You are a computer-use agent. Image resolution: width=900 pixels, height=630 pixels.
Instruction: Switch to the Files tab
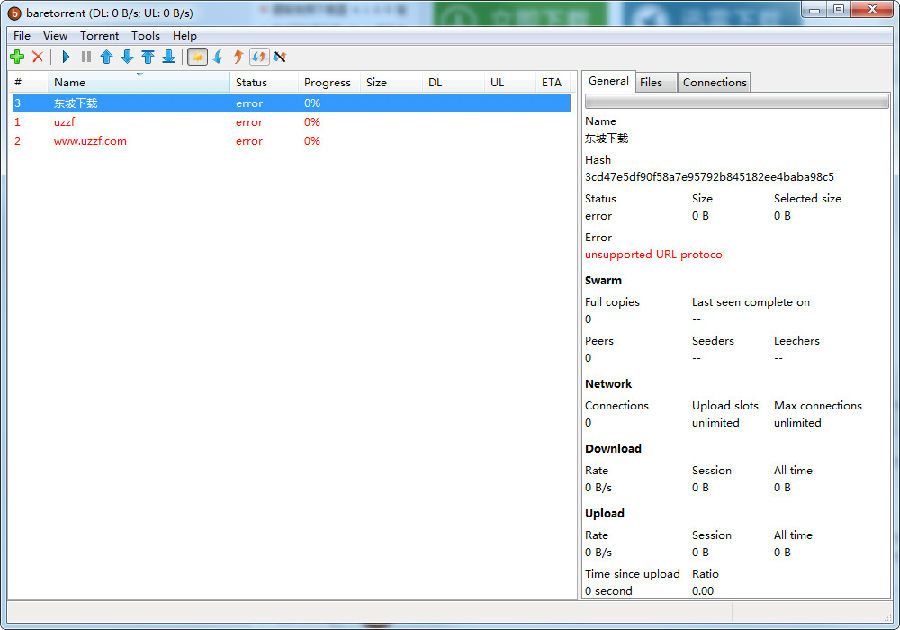[656, 82]
